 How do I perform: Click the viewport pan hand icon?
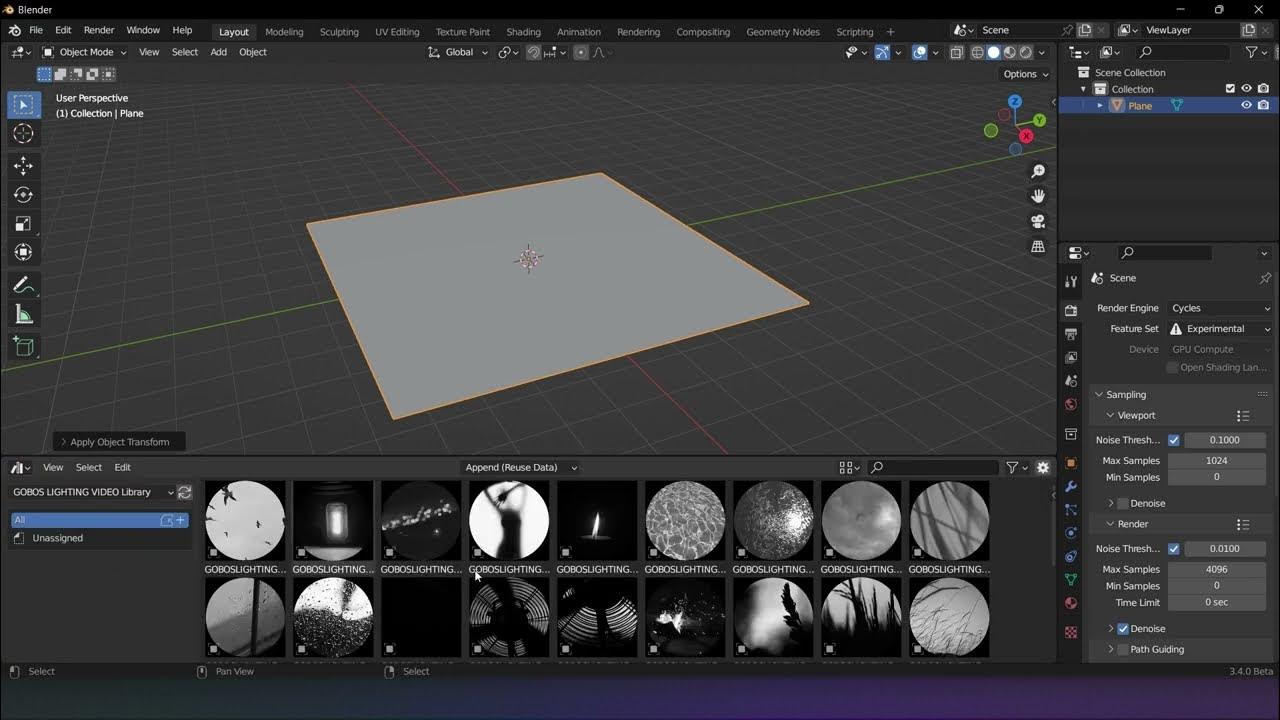point(1038,196)
